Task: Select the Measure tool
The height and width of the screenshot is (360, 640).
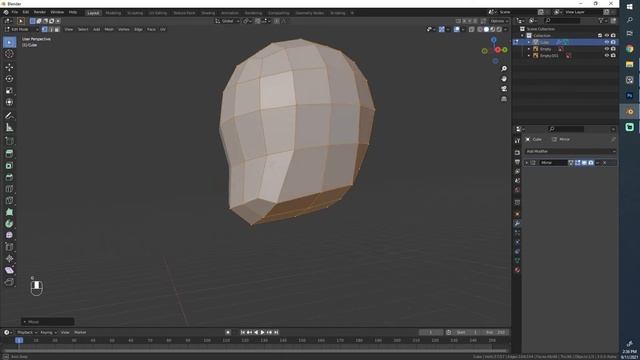Action: coord(9,128)
